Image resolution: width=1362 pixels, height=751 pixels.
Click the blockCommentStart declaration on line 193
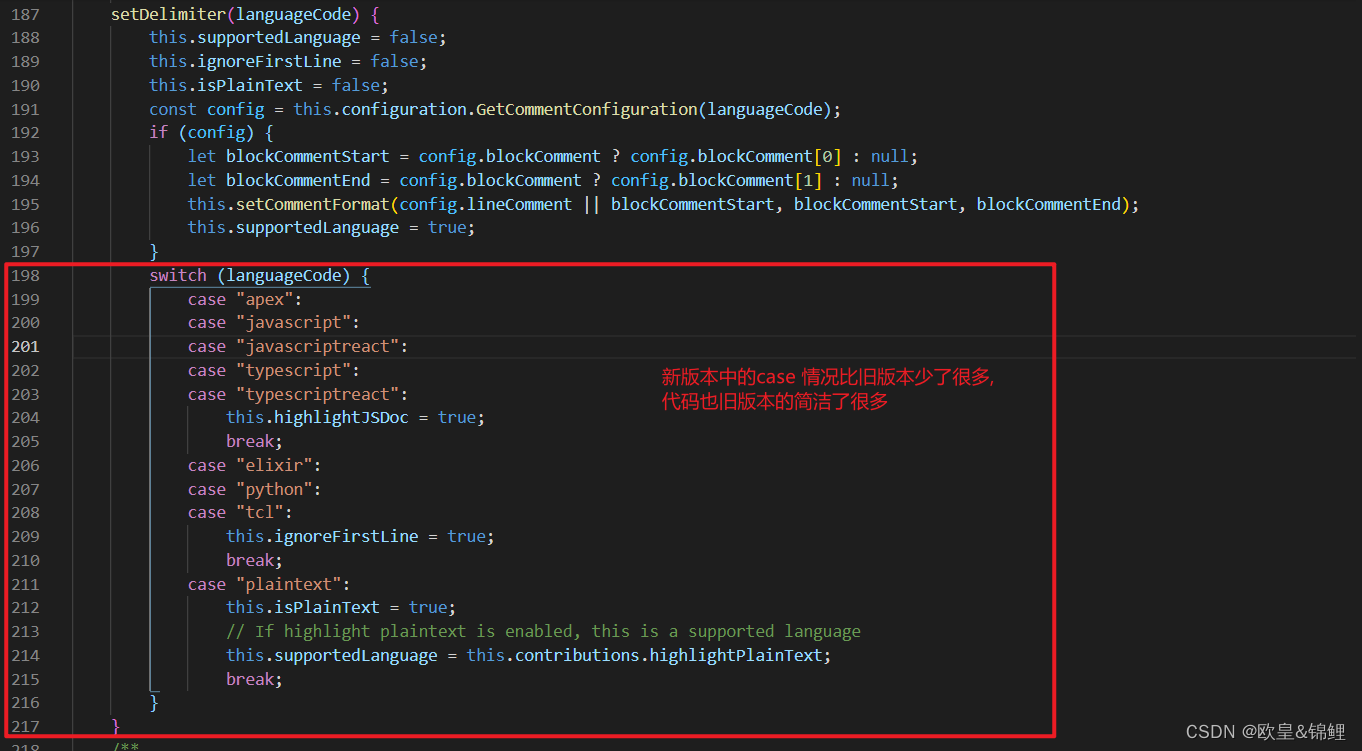pyautogui.click(x=307, y=157)
